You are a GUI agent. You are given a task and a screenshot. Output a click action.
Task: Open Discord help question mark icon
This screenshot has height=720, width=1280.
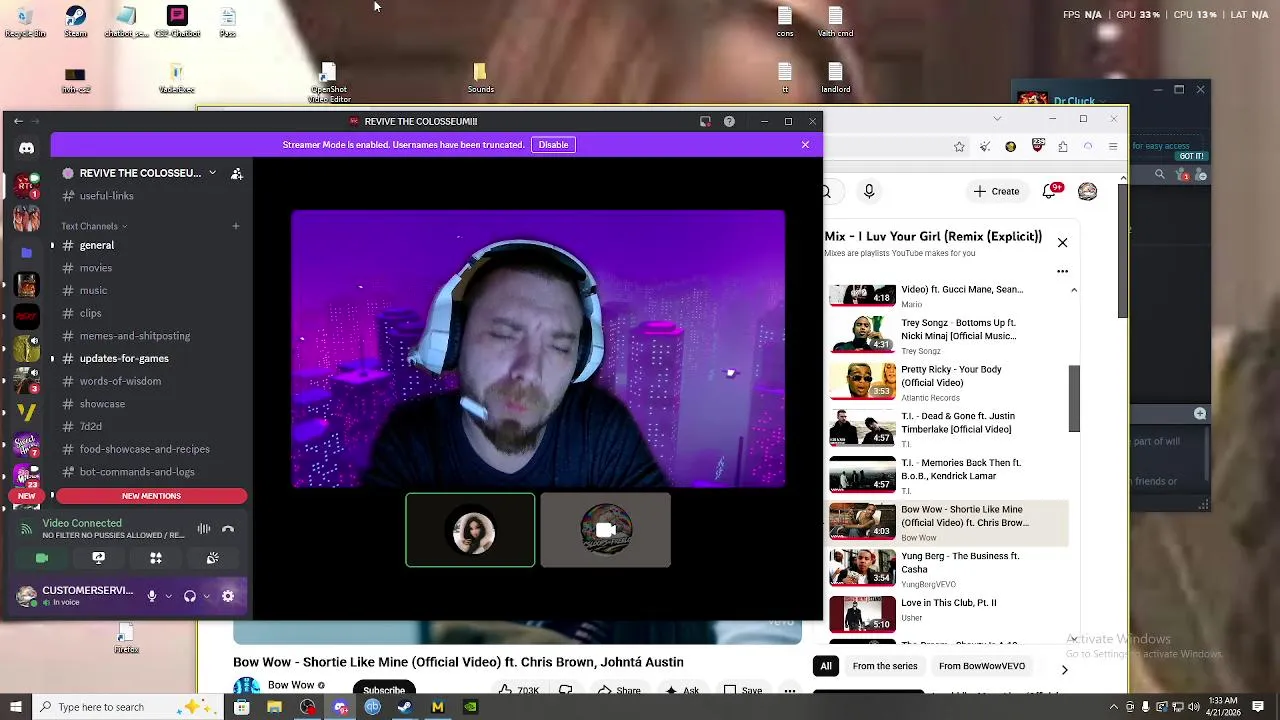coord(729,121)
